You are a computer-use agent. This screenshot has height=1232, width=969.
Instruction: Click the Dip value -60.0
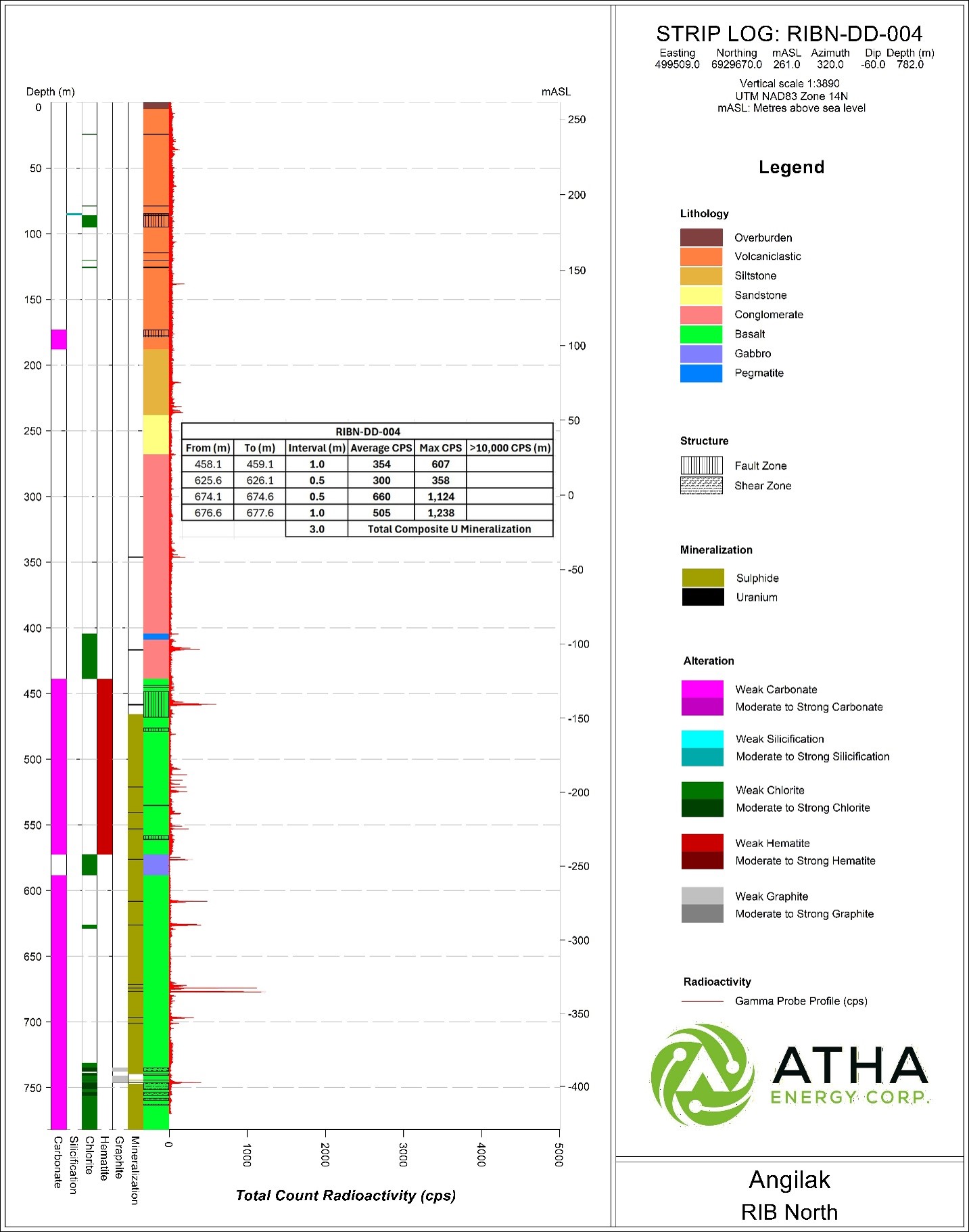coord(873,65)
